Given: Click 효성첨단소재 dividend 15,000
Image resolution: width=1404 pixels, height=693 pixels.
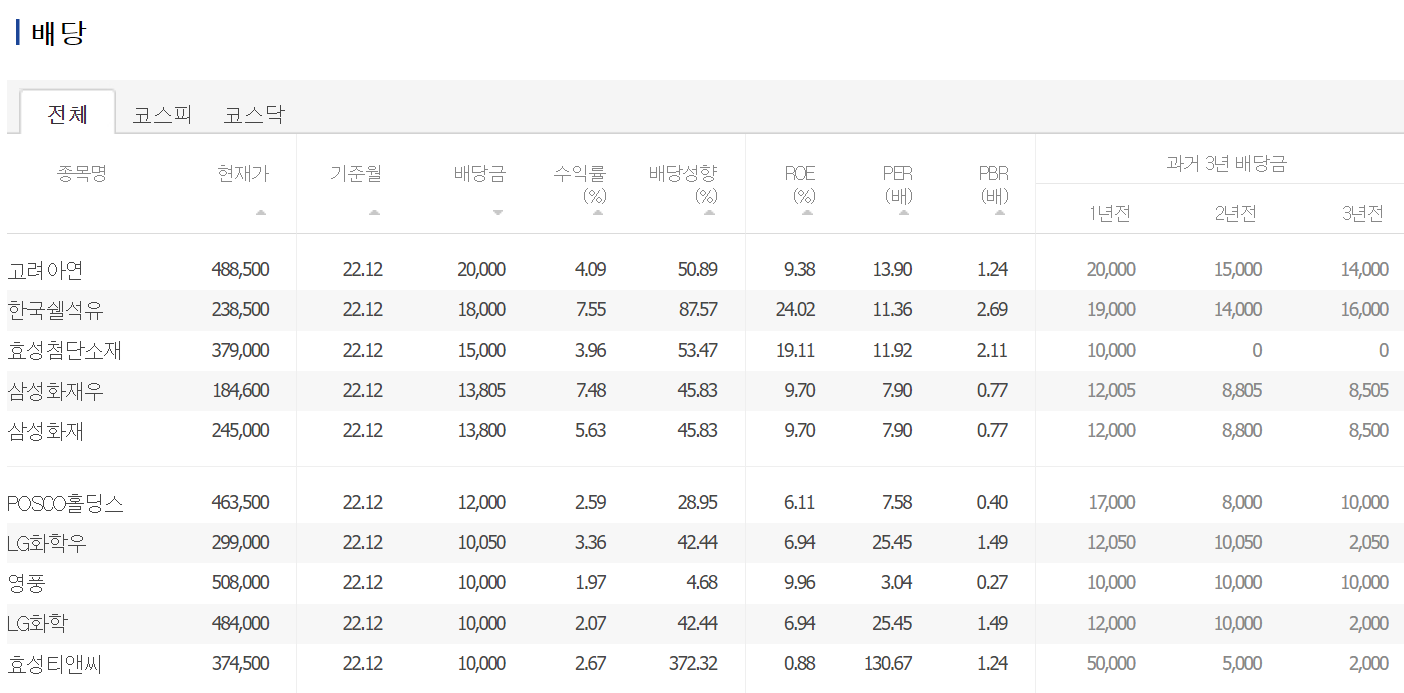Looking at the screenshot, I should point(482,350).
